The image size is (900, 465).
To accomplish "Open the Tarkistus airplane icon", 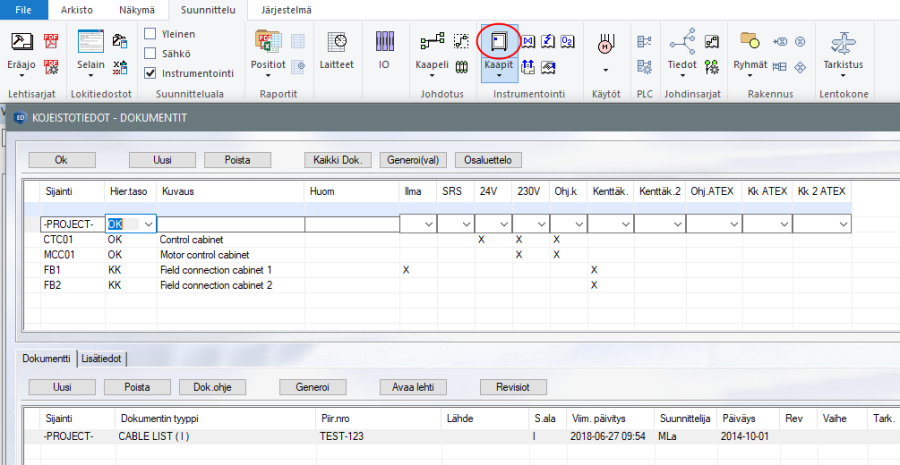I will coord(842,42).
